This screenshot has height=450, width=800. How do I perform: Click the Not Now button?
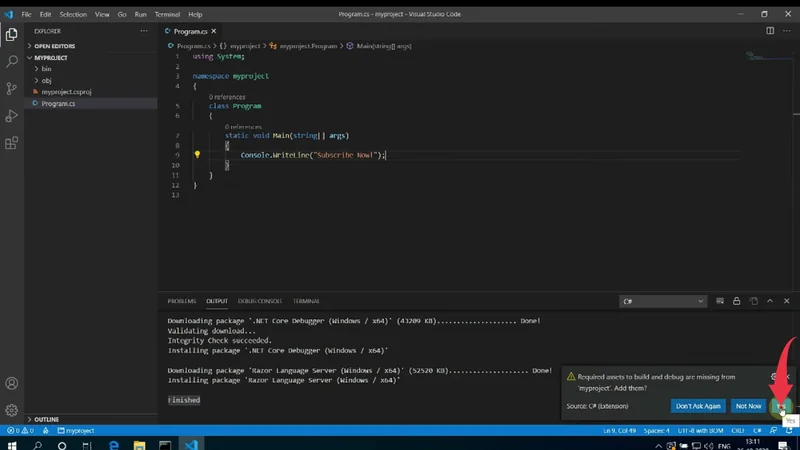click(x=748, y=405)
